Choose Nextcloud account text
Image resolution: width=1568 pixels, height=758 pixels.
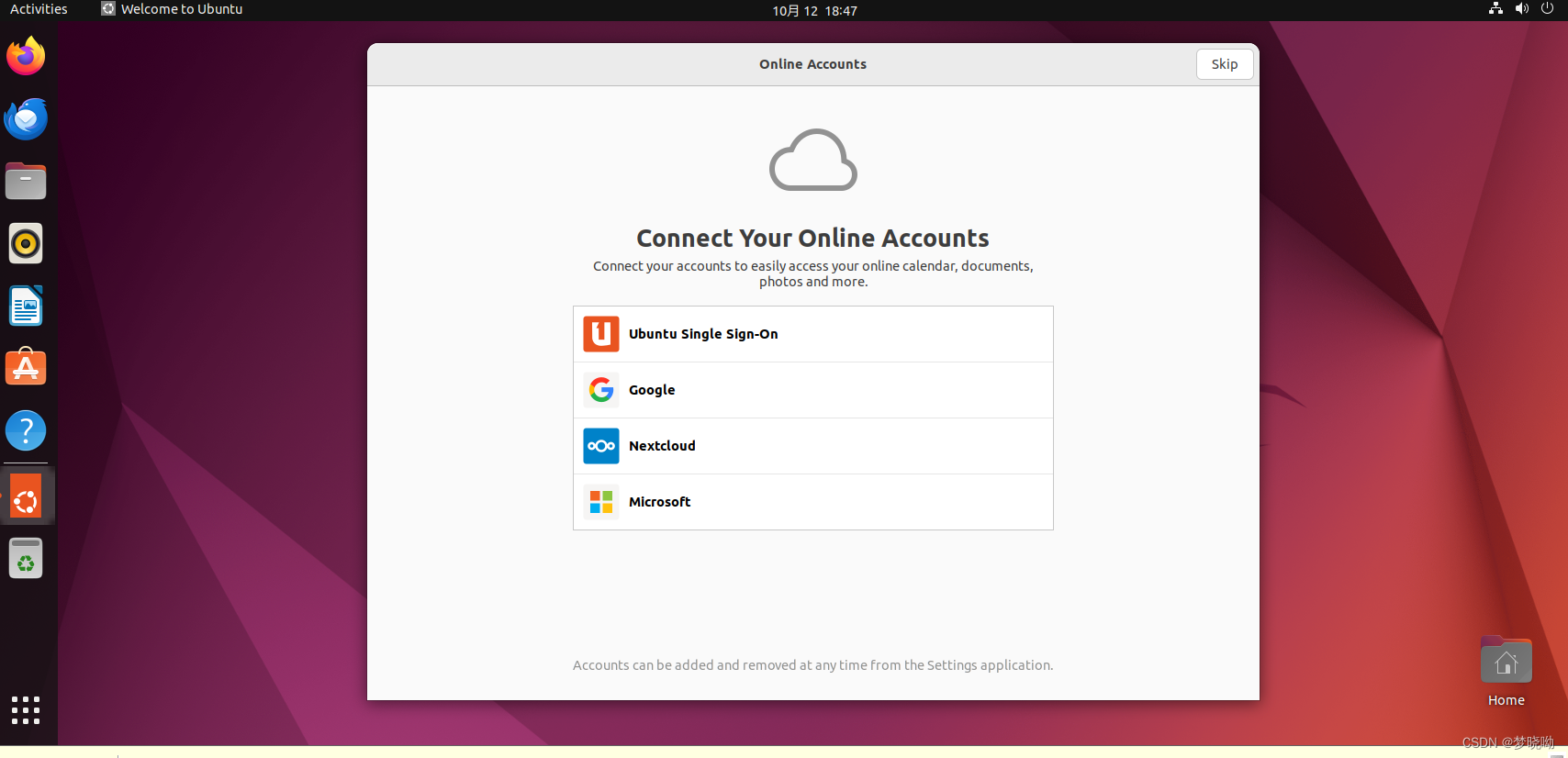coord(662,446)
